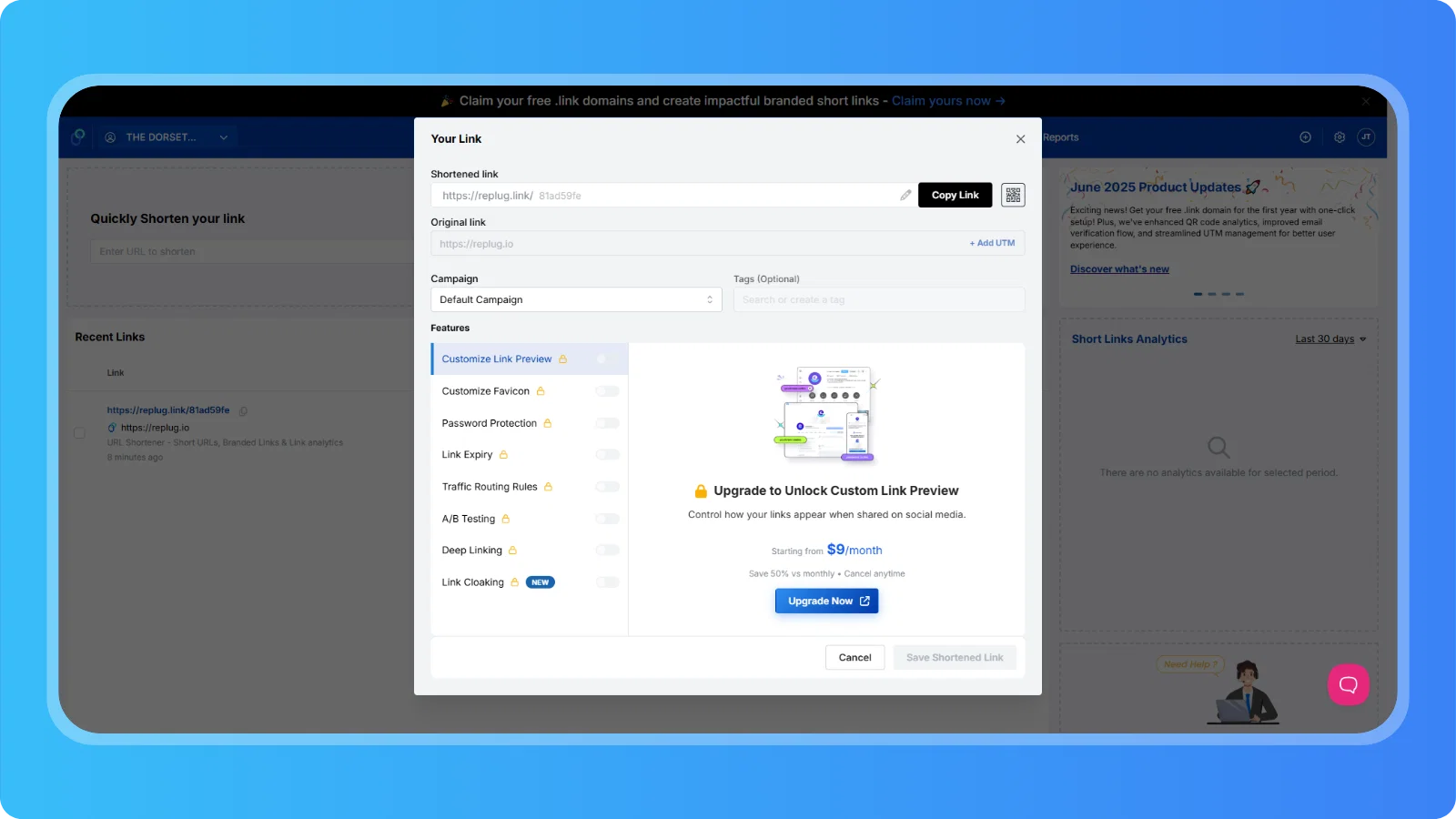The width and height of the screenshot is (1456, 819).
Task: Click the lock icon beside Deep Linking
Action: [512, 551]
